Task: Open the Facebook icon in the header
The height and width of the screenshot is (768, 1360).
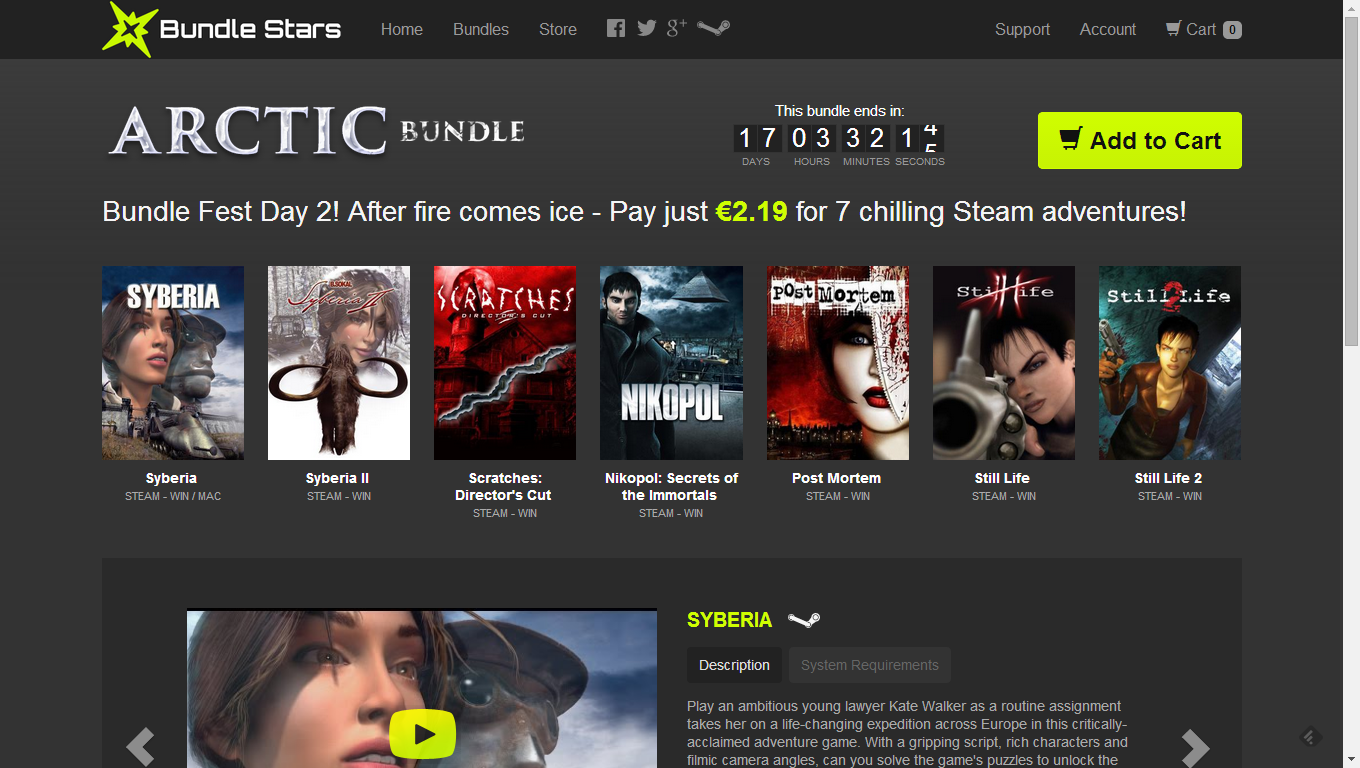Action: click(615, 28)
